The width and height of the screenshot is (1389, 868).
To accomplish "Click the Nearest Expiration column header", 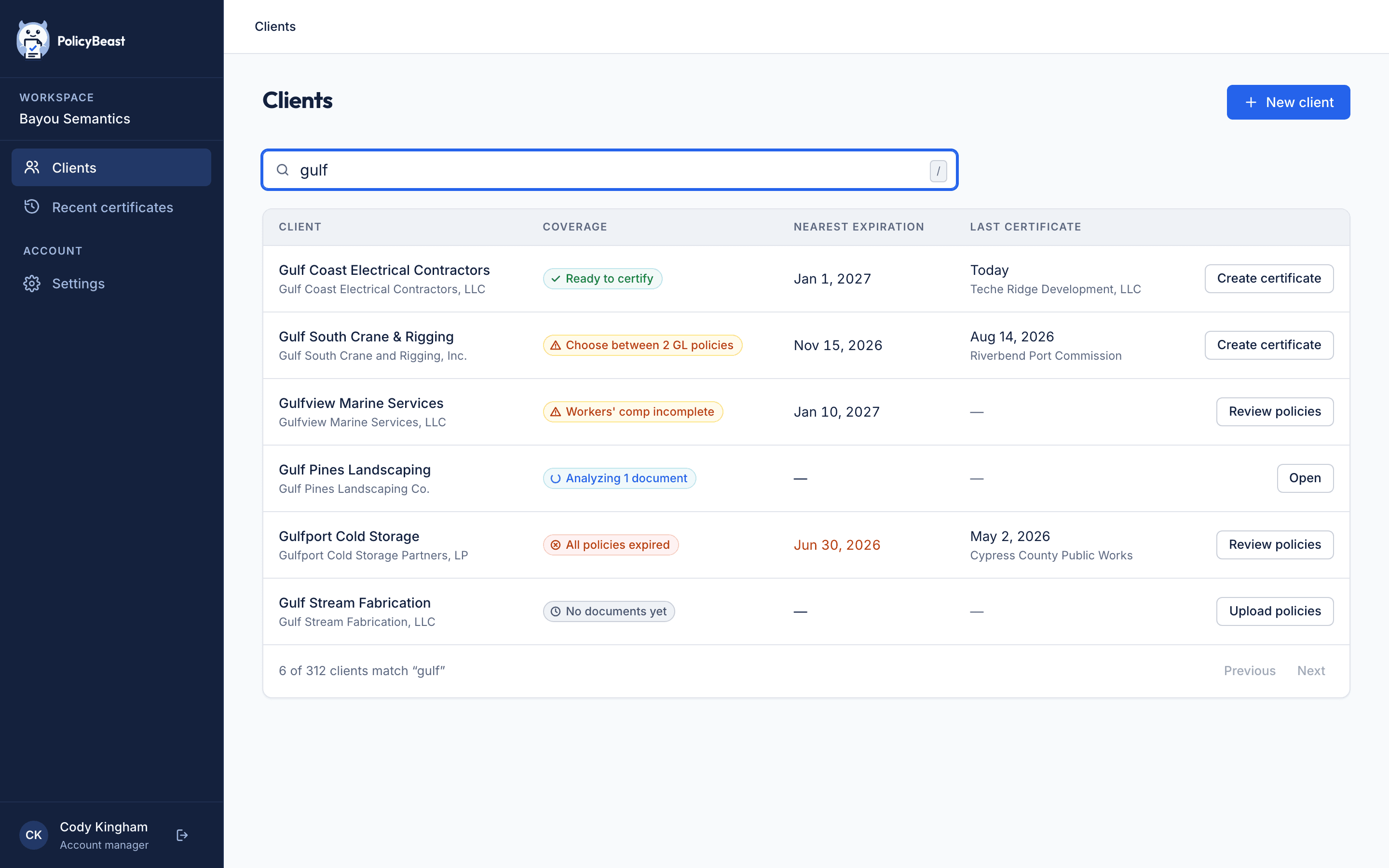I will click(858, 227).
